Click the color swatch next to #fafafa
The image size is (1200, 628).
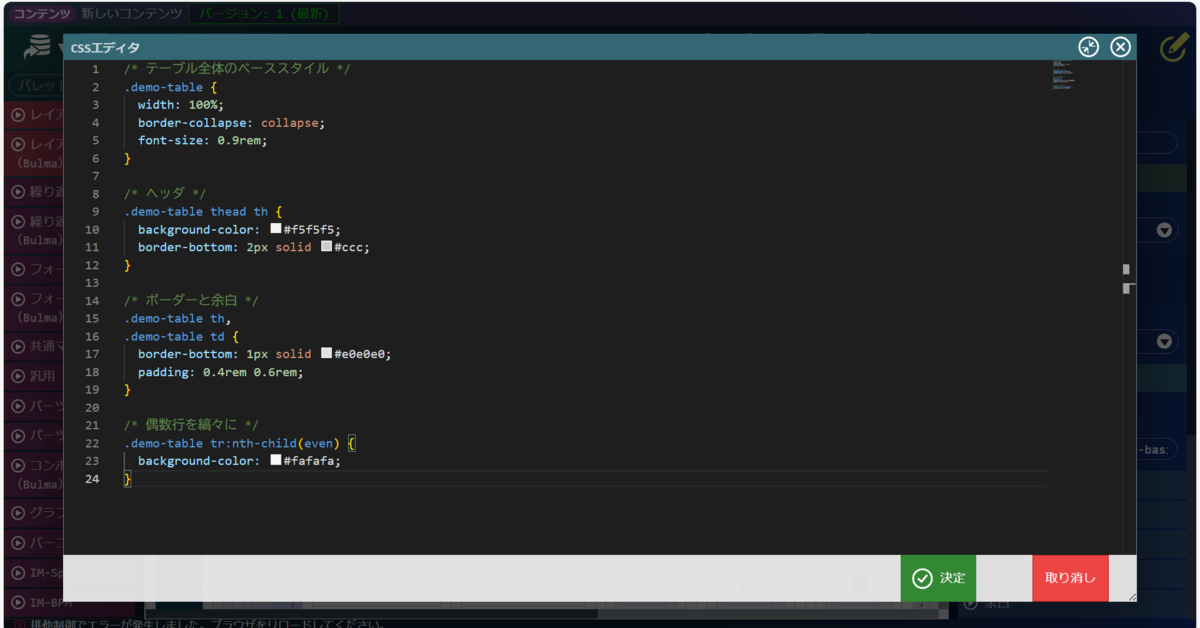(276, 461)
